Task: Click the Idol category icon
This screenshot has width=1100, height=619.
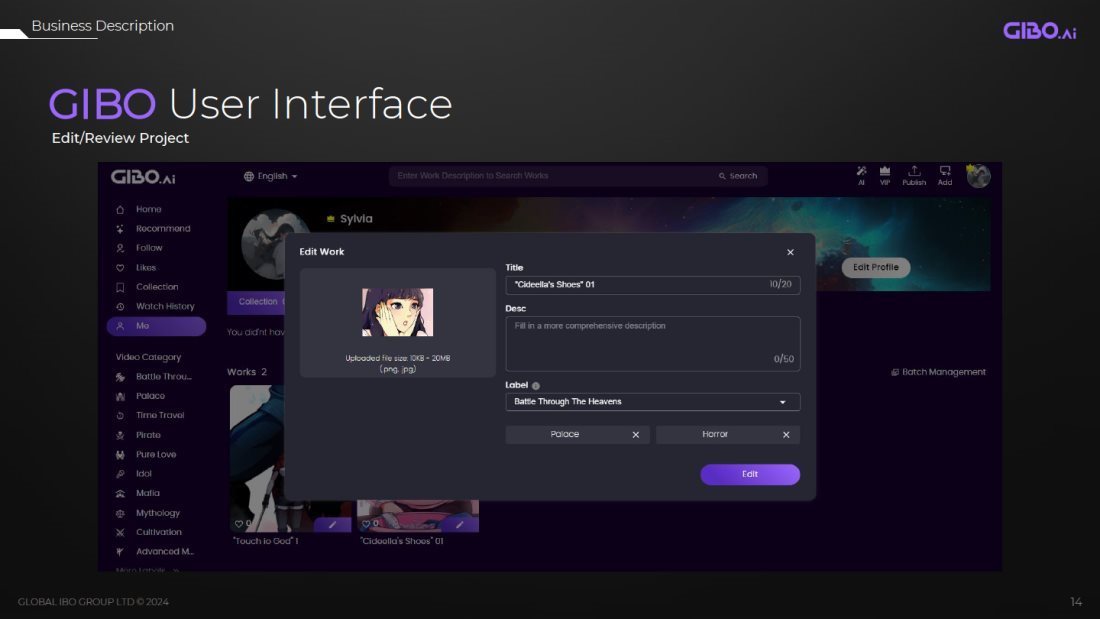Action: 120,474
